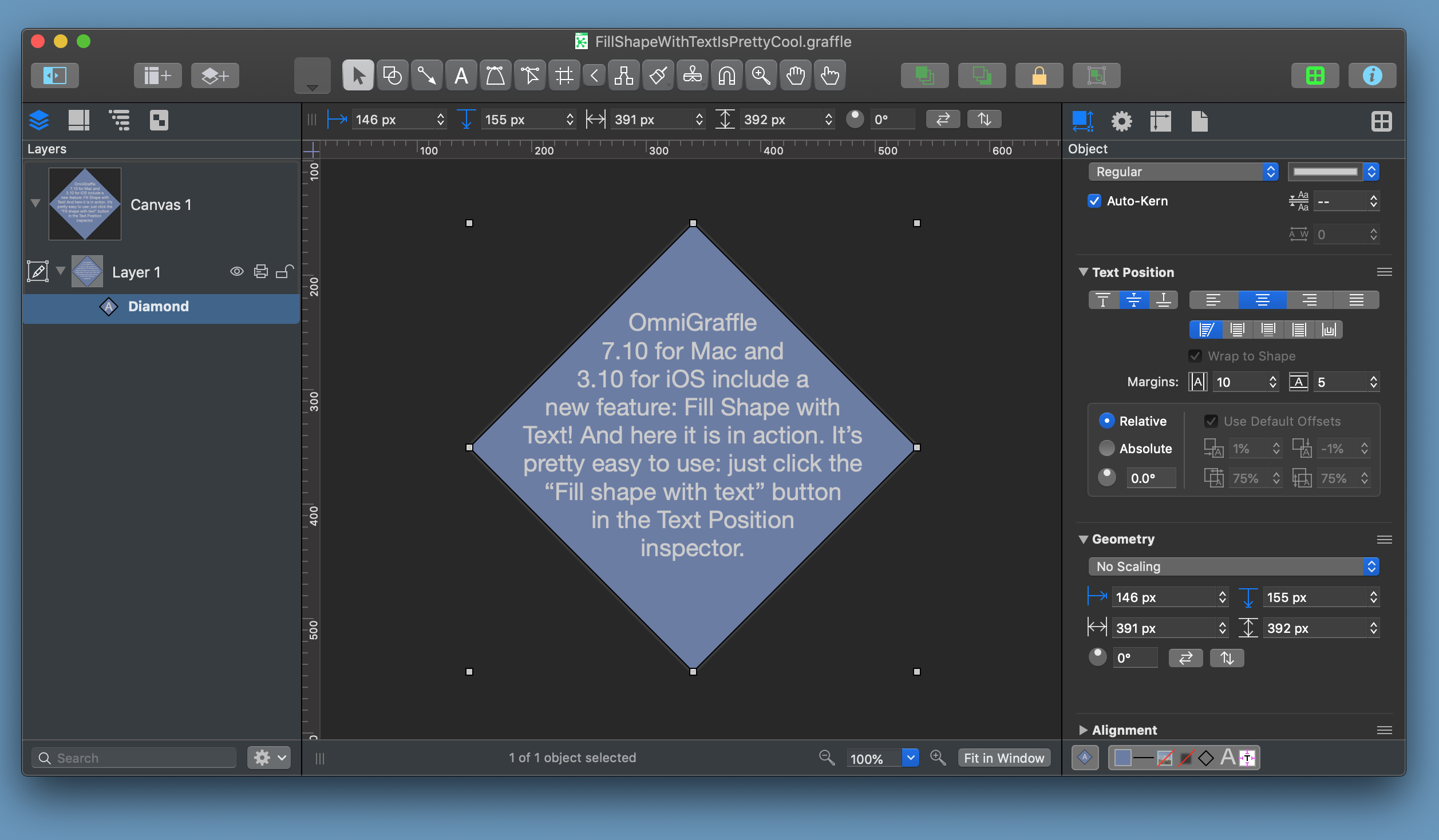This screenshot has width=1439, height=840.
Task: Toggle Wrap to Shape checkbox
Action: coord(1195,356)
